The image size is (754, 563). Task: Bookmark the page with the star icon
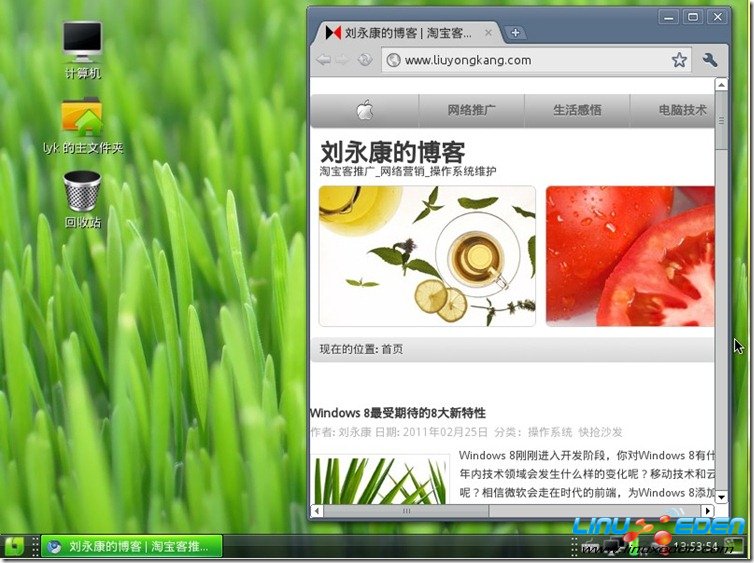(679, 60)
